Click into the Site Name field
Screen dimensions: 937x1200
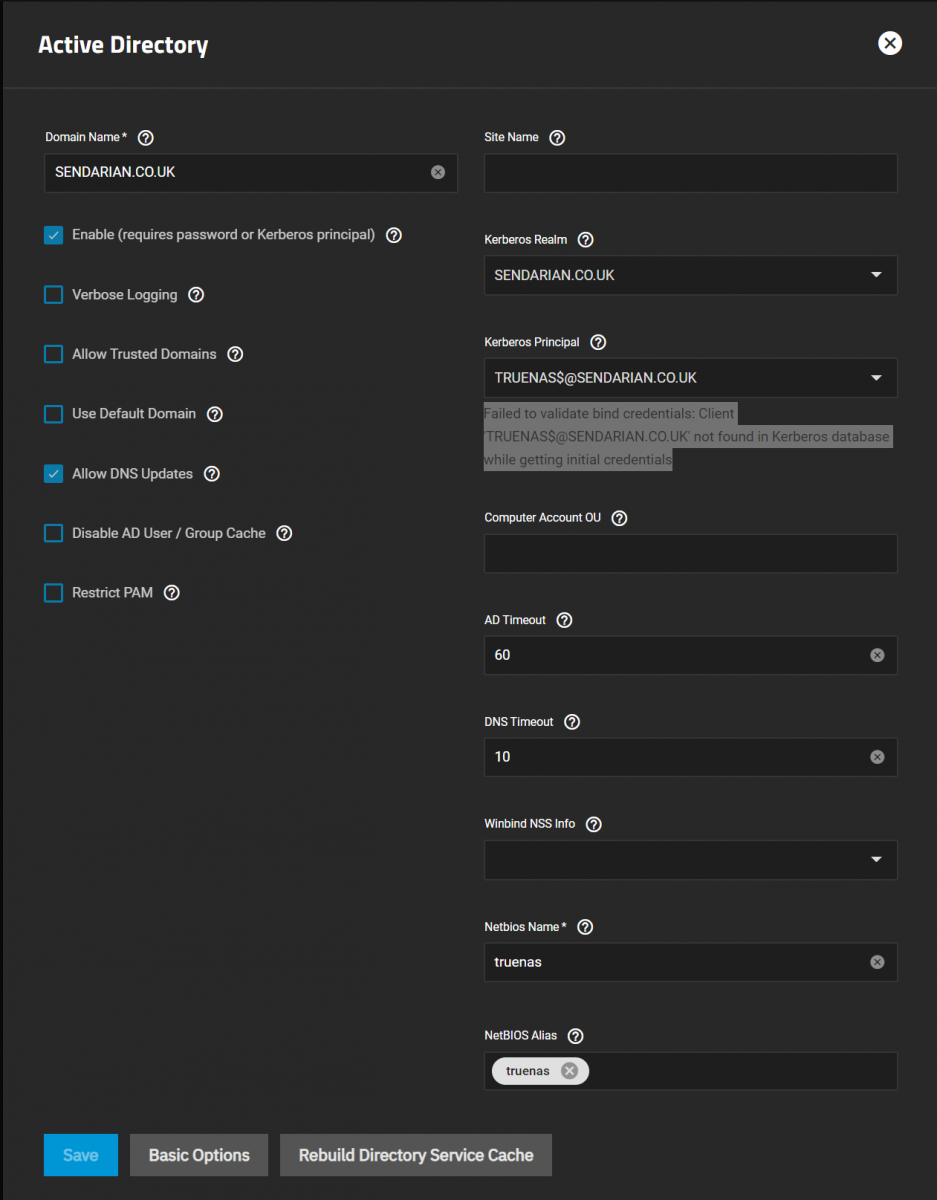[x=691, y=173]
